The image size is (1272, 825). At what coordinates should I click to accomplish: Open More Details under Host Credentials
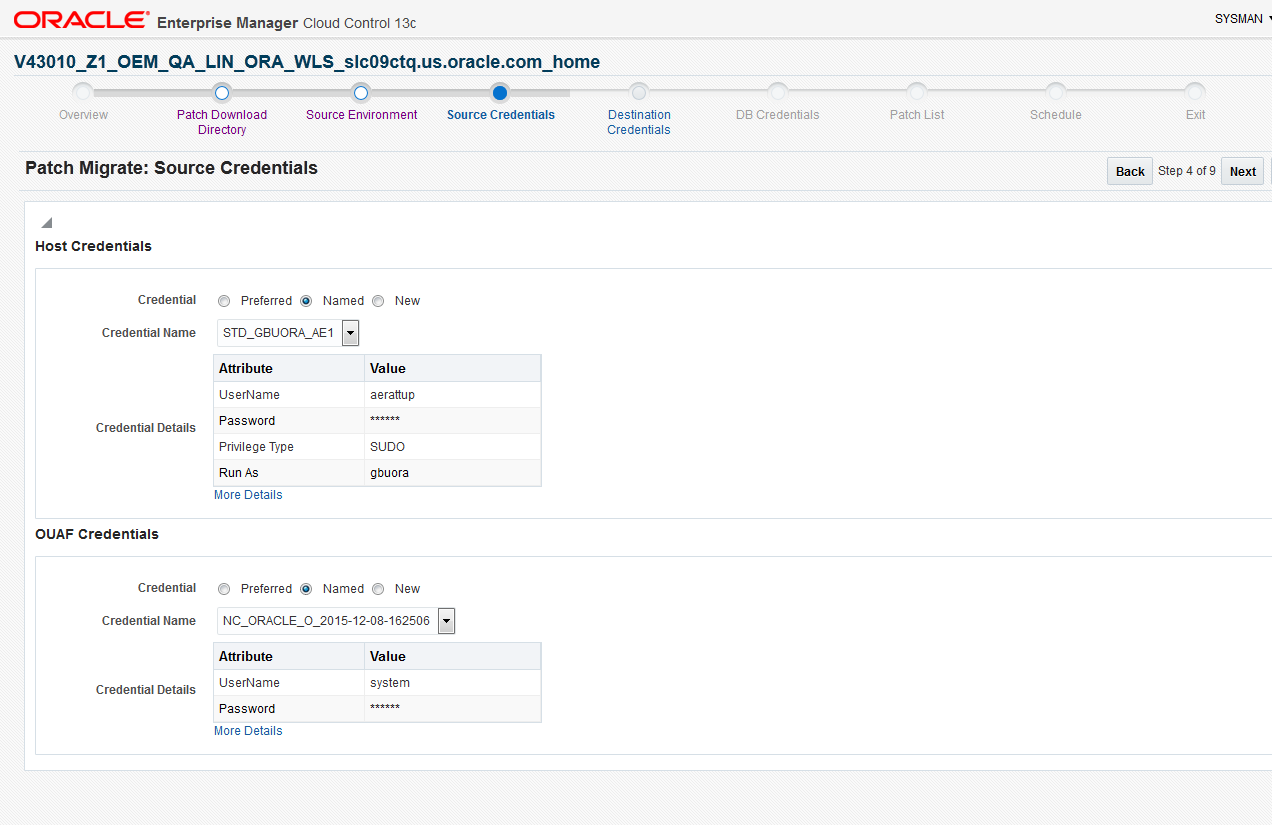coord(248,495)
